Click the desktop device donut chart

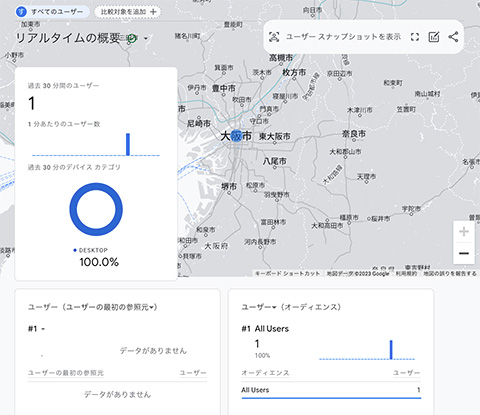coord(96,209)
